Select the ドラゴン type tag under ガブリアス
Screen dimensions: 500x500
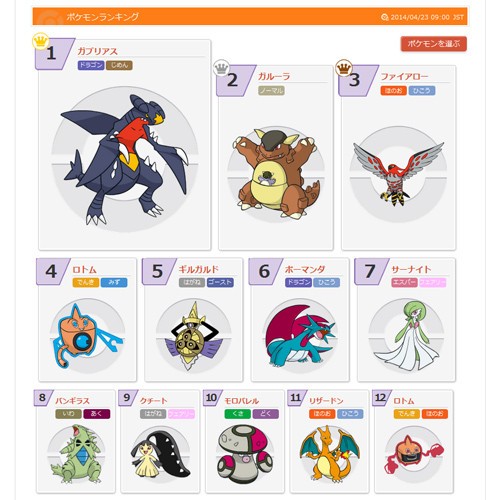click(91, 65)
